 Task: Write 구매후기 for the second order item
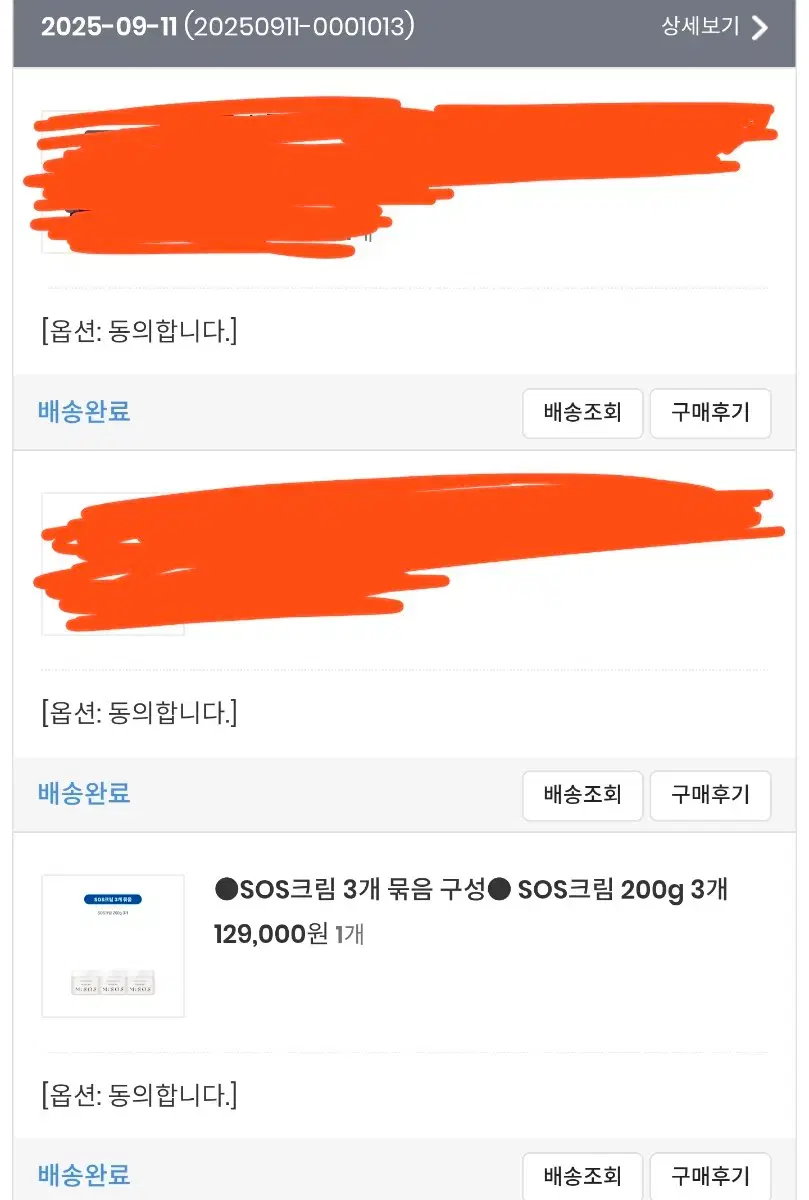[x=710, y=795]
